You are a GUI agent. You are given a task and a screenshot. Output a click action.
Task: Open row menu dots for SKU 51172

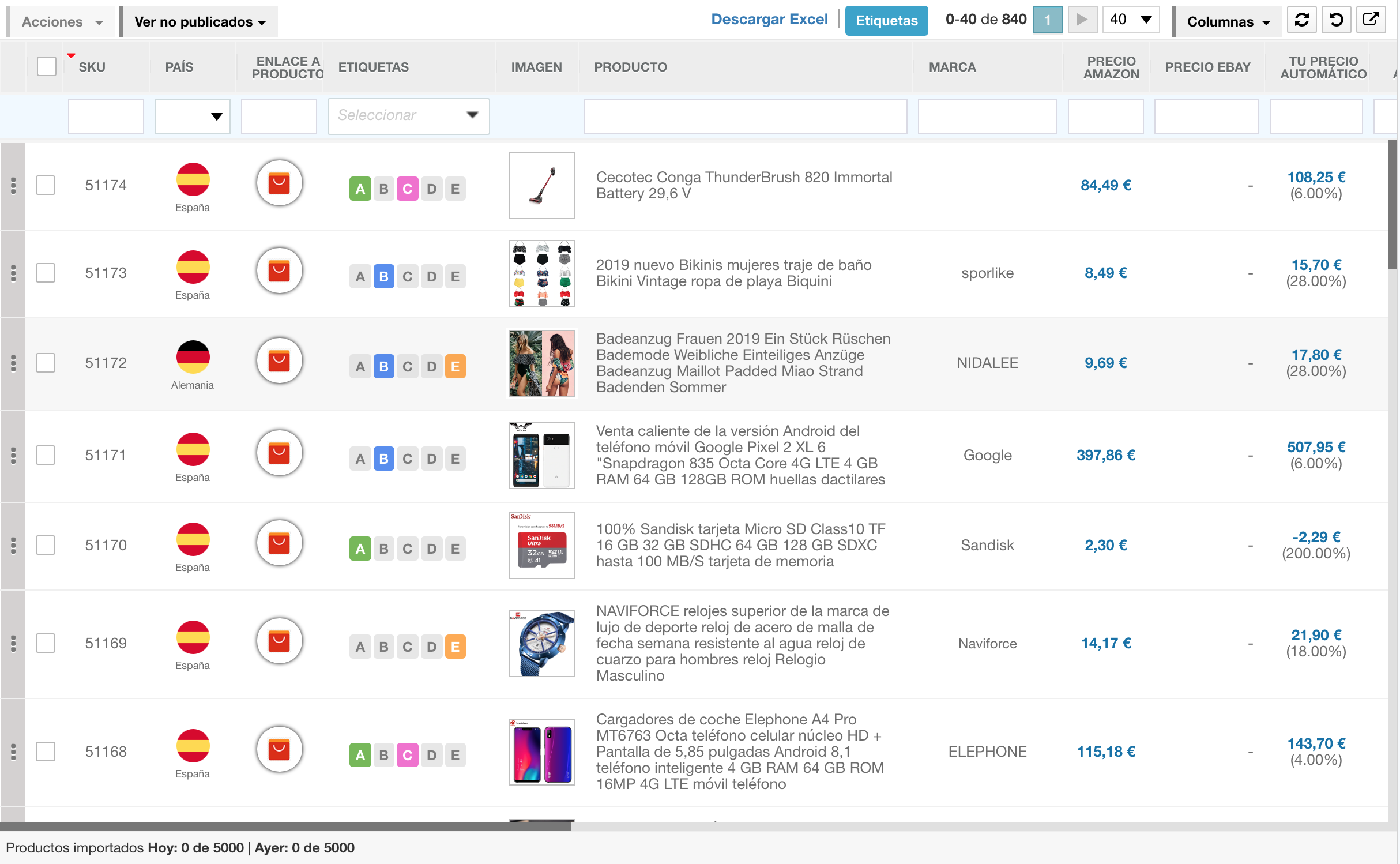pyautogui.click(x=13, y=363)
